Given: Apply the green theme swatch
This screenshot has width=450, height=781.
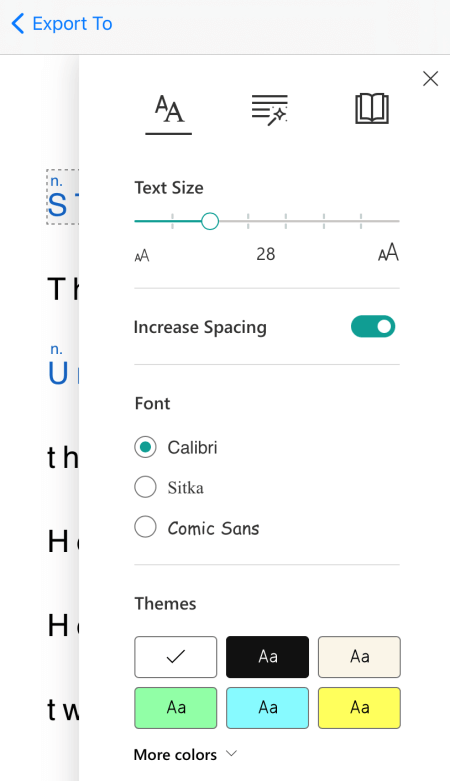Looking at the screenshot, I should pos(175,708).
